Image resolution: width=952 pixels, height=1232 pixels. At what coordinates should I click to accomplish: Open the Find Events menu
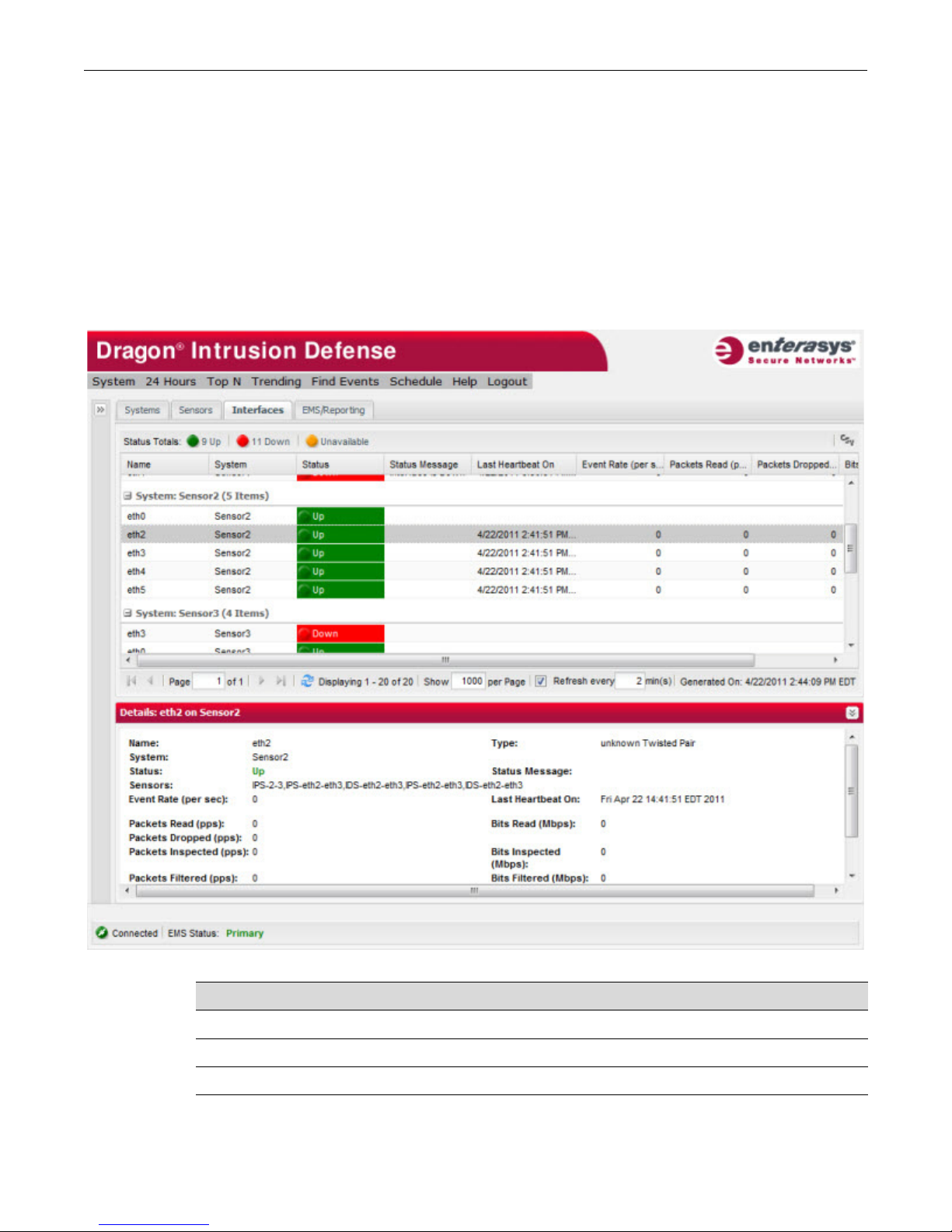pos(345,382)
